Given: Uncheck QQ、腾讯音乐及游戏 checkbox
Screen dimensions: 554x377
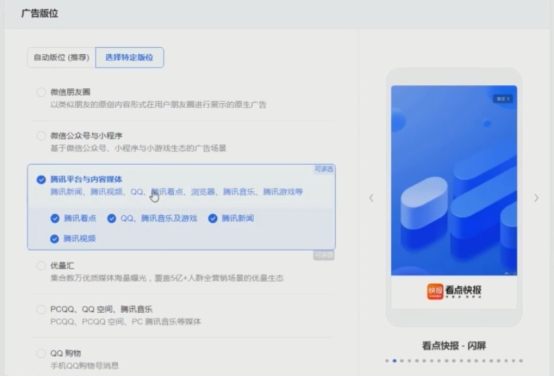Looking at the screenshot, I should point(112,219).
